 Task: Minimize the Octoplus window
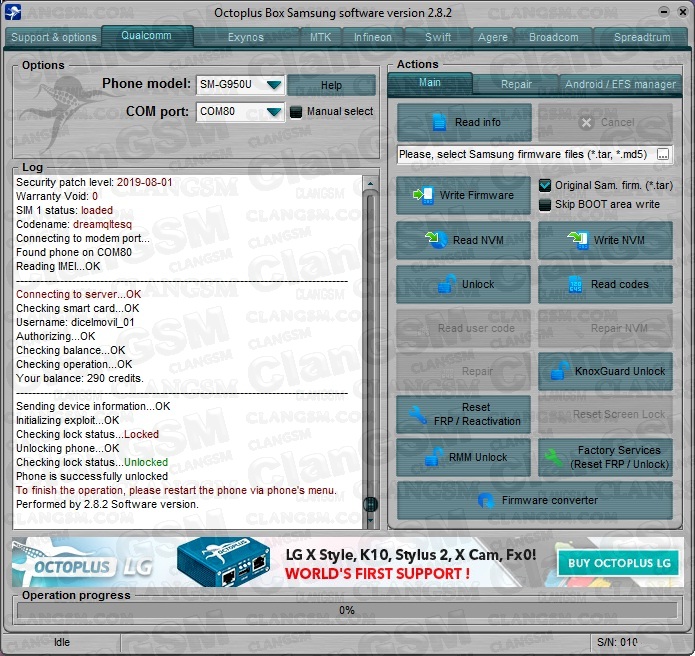[664, 12]
